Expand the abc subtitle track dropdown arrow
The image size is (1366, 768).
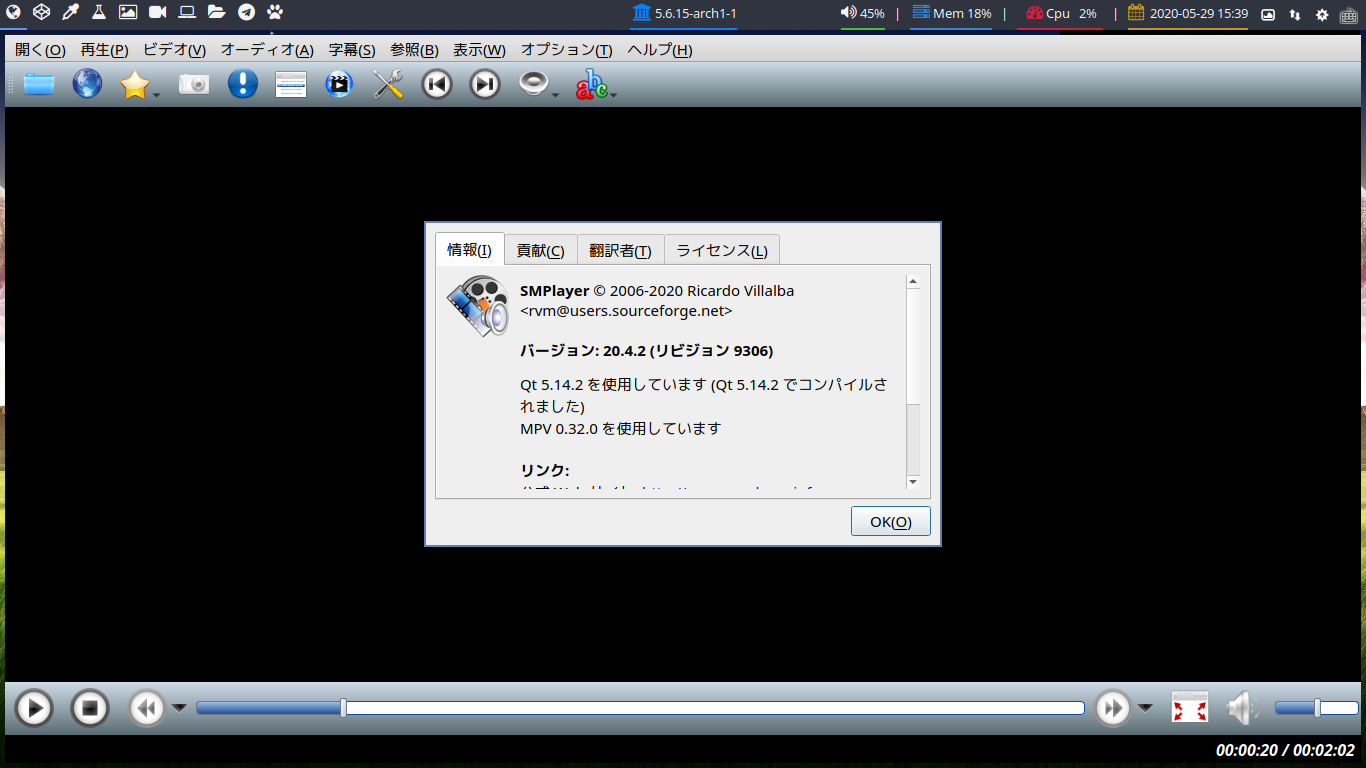click(613, 95)
